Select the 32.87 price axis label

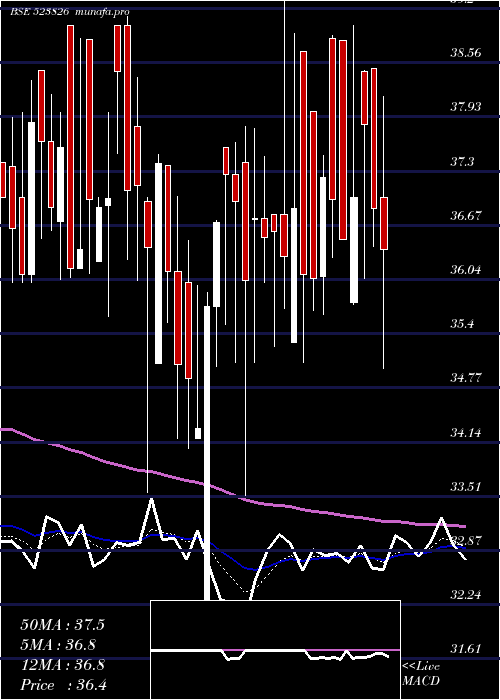[466, 541]
